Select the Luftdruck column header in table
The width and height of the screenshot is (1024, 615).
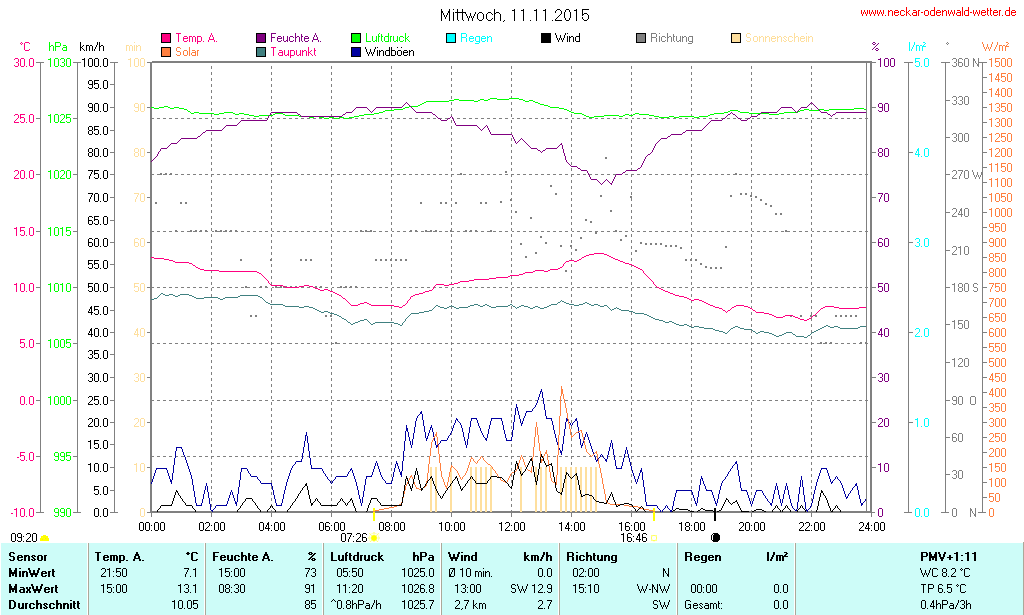[x=357, y=556]
